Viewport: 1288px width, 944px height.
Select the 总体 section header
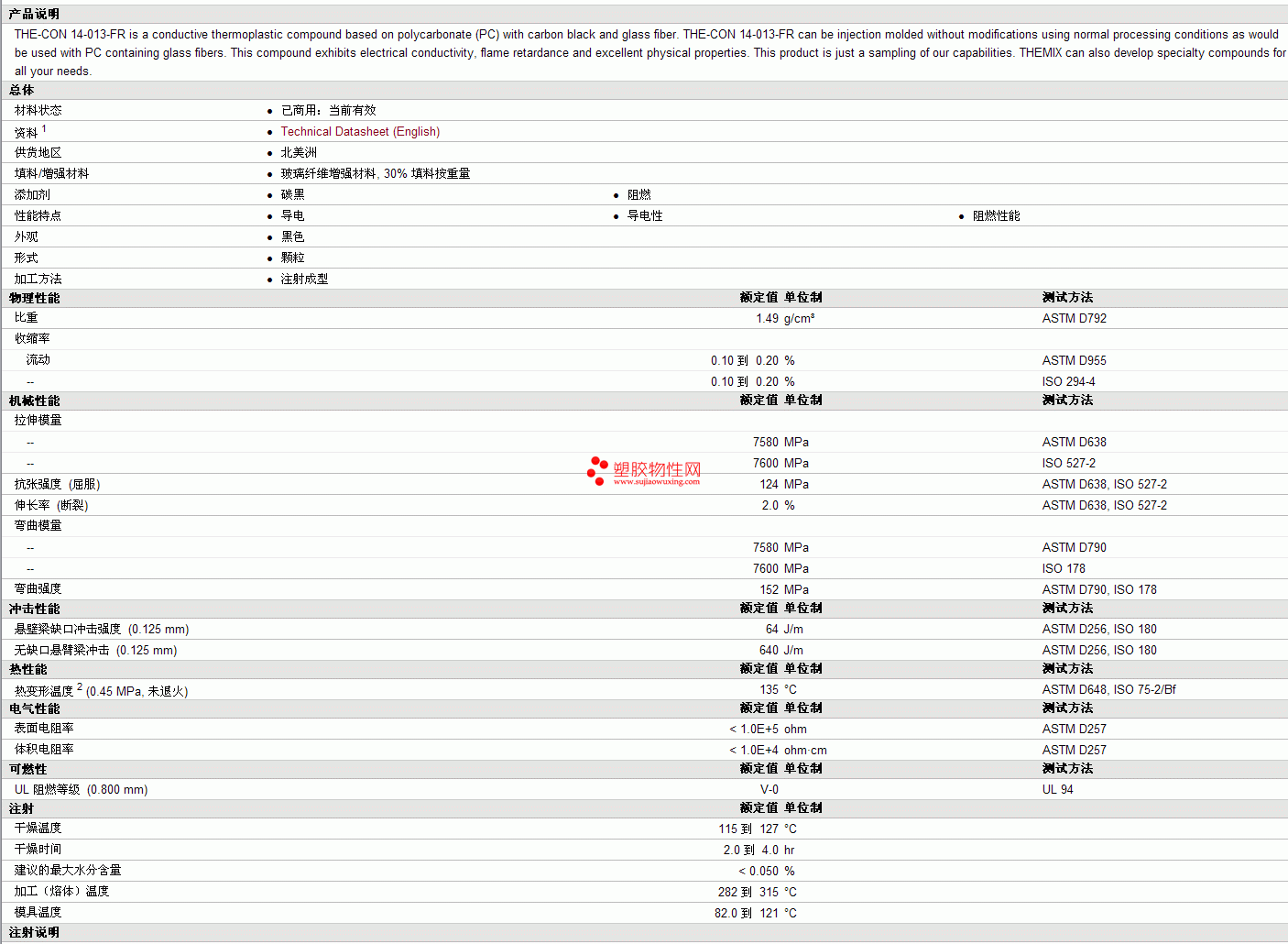click(22, 90)
